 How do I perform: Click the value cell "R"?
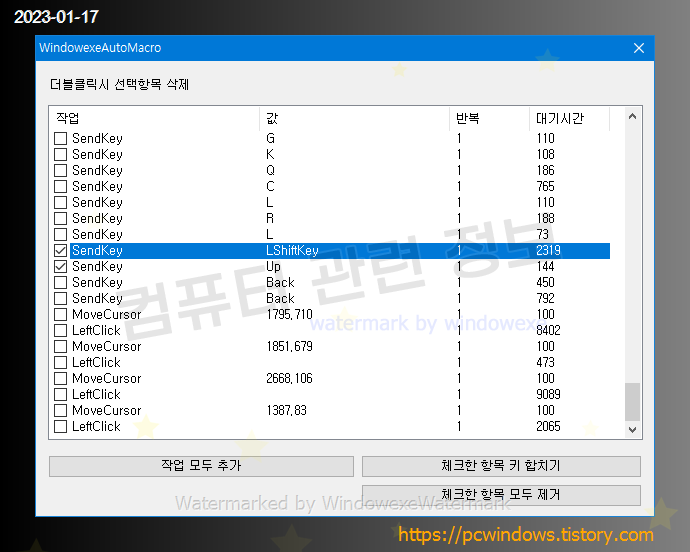click(x=270, y=218)
